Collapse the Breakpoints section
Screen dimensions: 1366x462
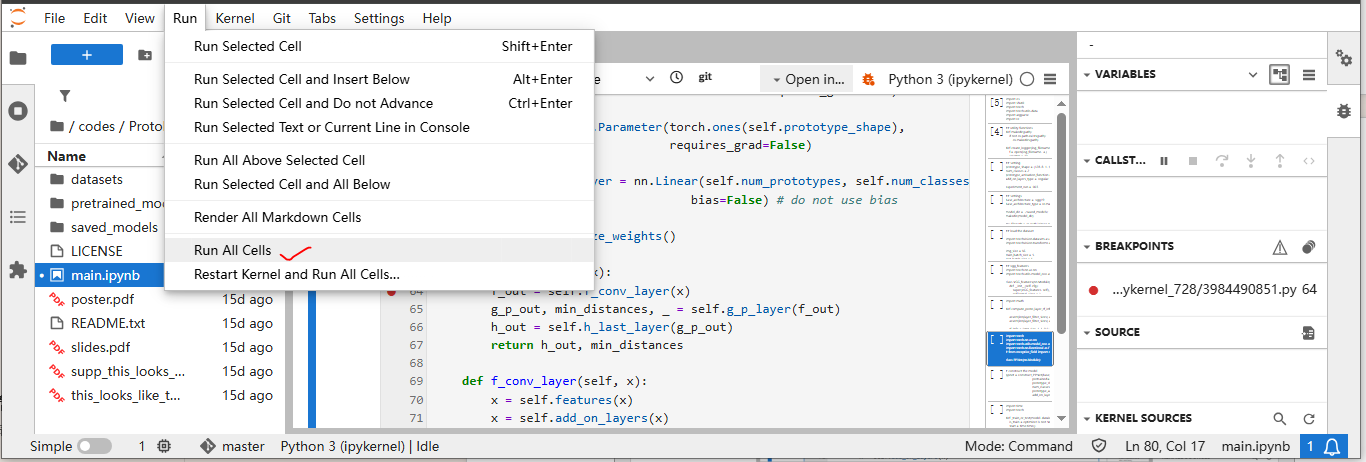click(1087, 247)
